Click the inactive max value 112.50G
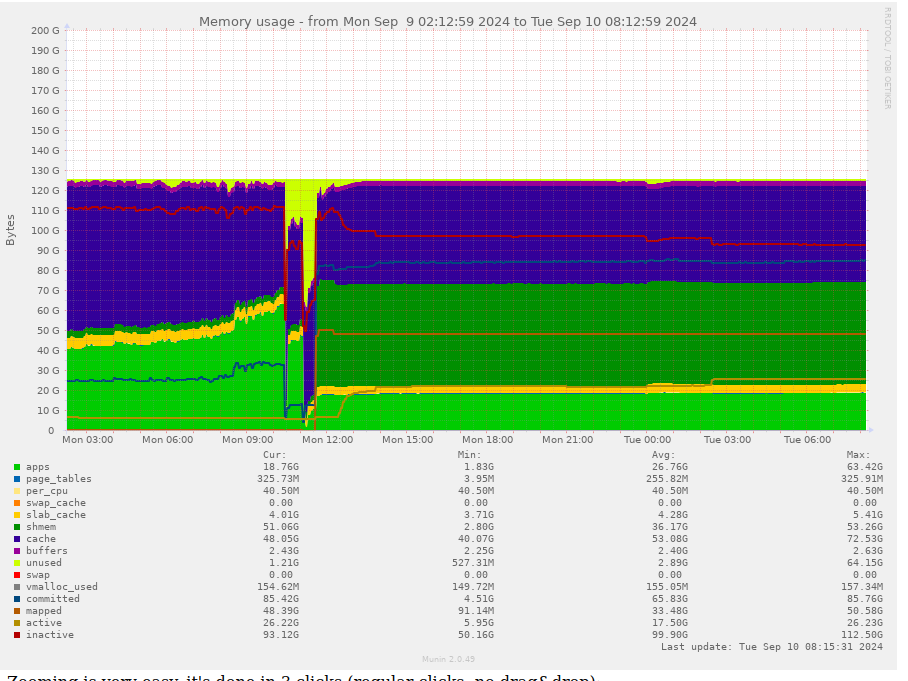 point(862,635)
